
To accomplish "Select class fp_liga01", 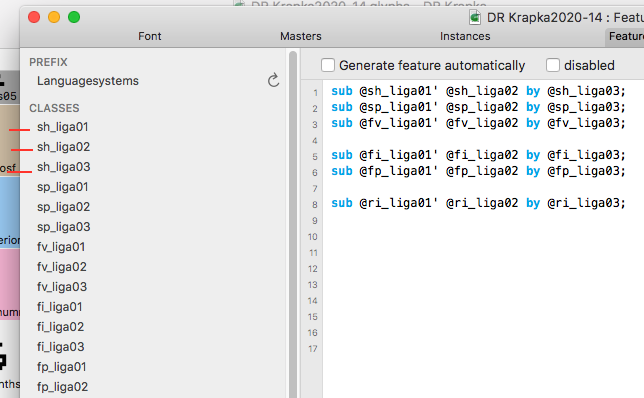I will (62, 367).
